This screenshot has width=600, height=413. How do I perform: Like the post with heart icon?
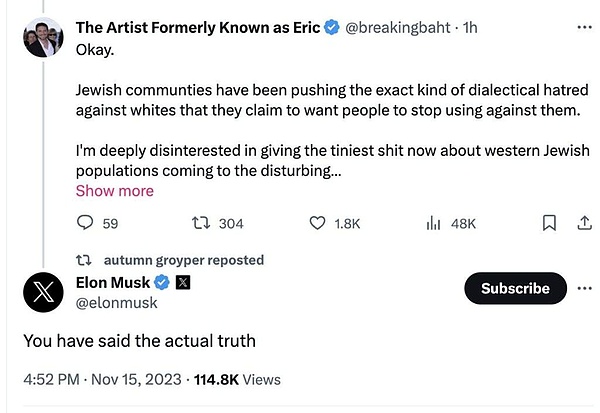coord(317,224)
